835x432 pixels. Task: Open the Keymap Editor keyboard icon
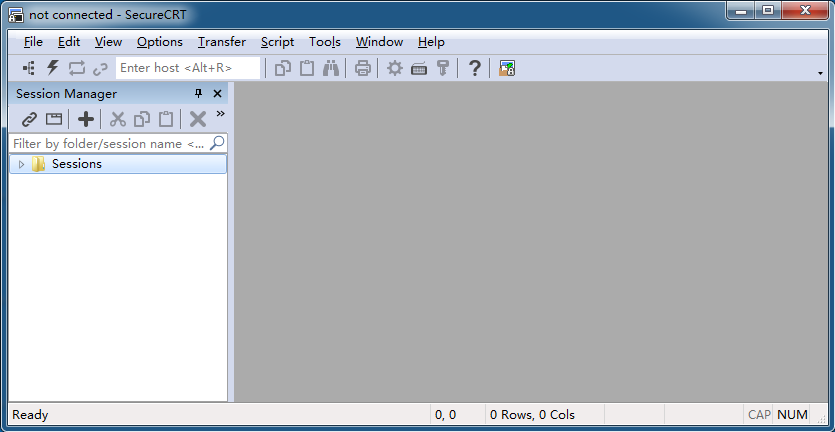(x=419, y=69)
